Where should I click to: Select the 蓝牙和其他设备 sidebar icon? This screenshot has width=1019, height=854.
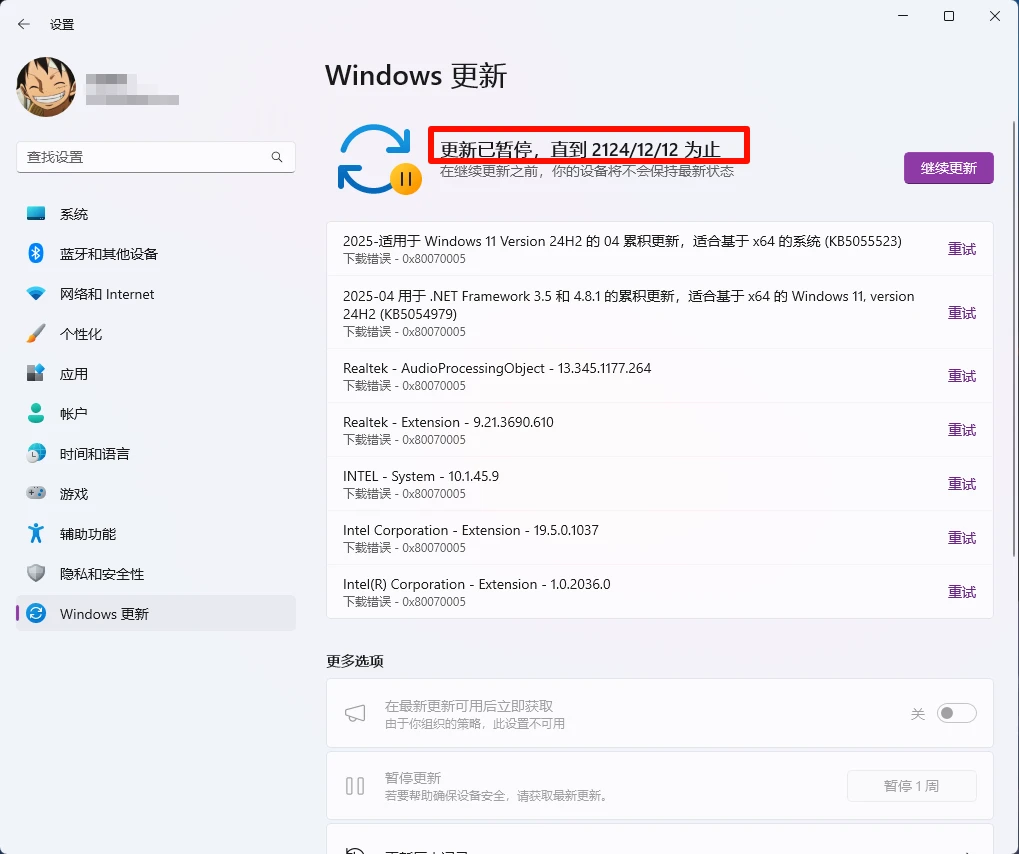coord(36,253)
